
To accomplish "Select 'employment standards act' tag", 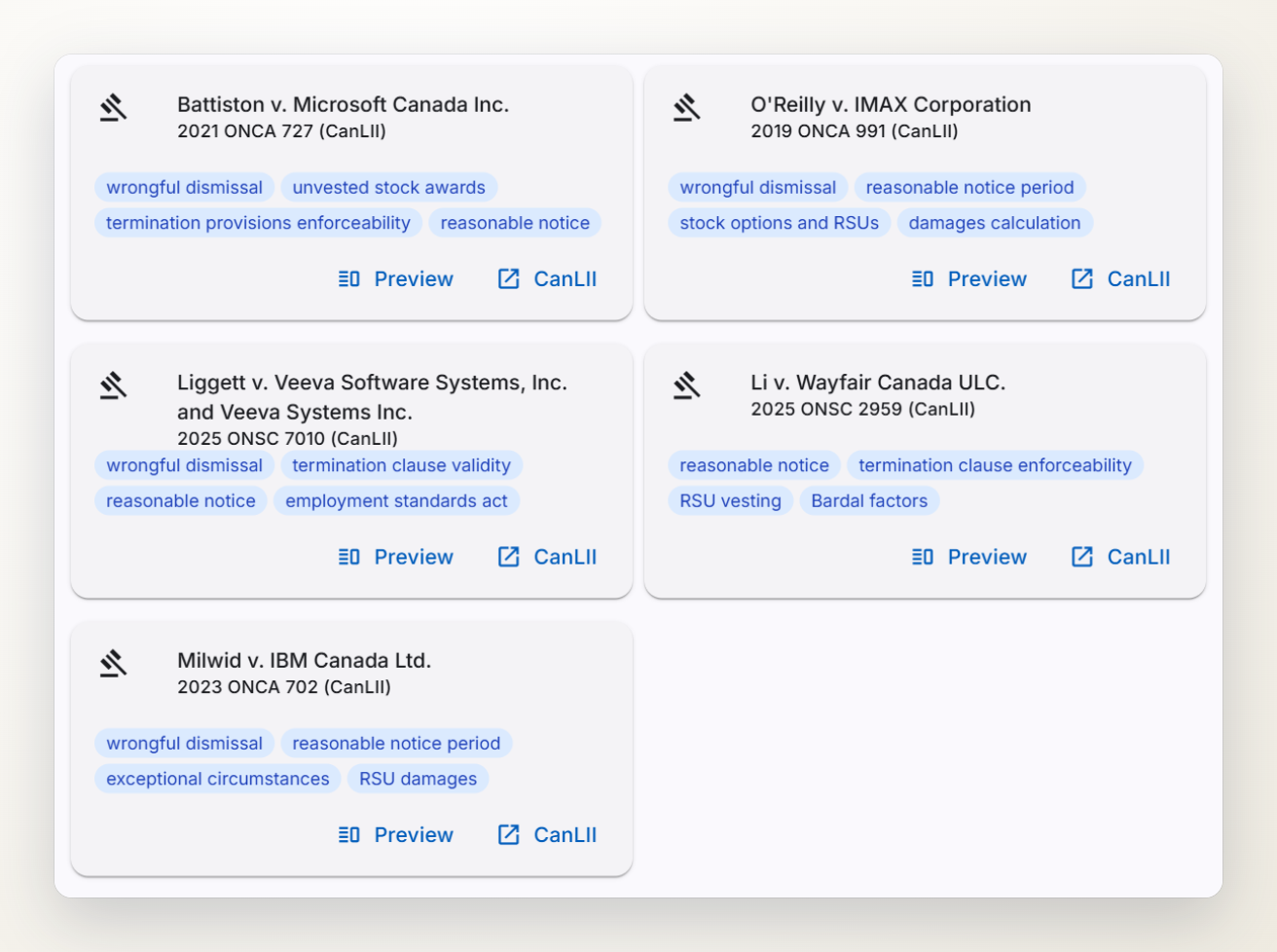I will coord(397,501).
